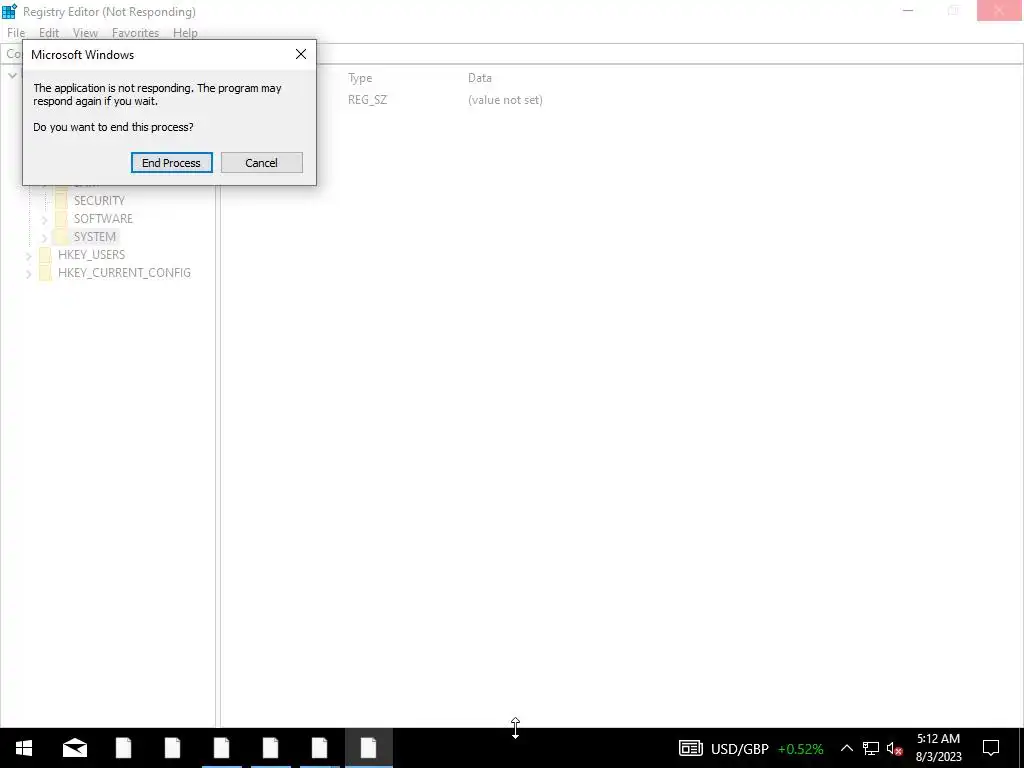Image resolution: width=1024 pixels, height=768 pixels.
Task: Select HKEY_CURRENT_CONFIG in the tree
Action: tap(124, 273)
